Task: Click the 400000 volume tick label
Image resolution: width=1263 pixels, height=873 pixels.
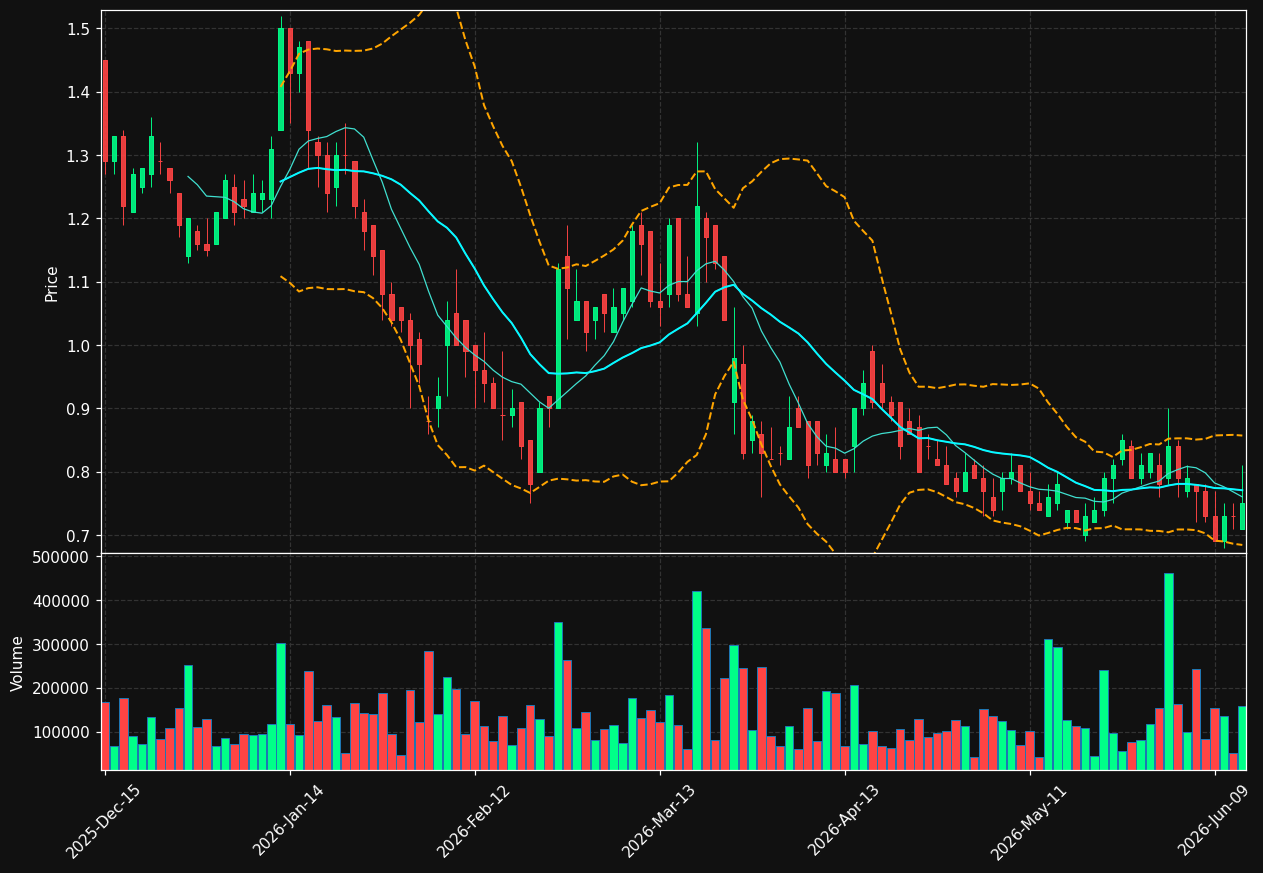Action: (61, 601)
